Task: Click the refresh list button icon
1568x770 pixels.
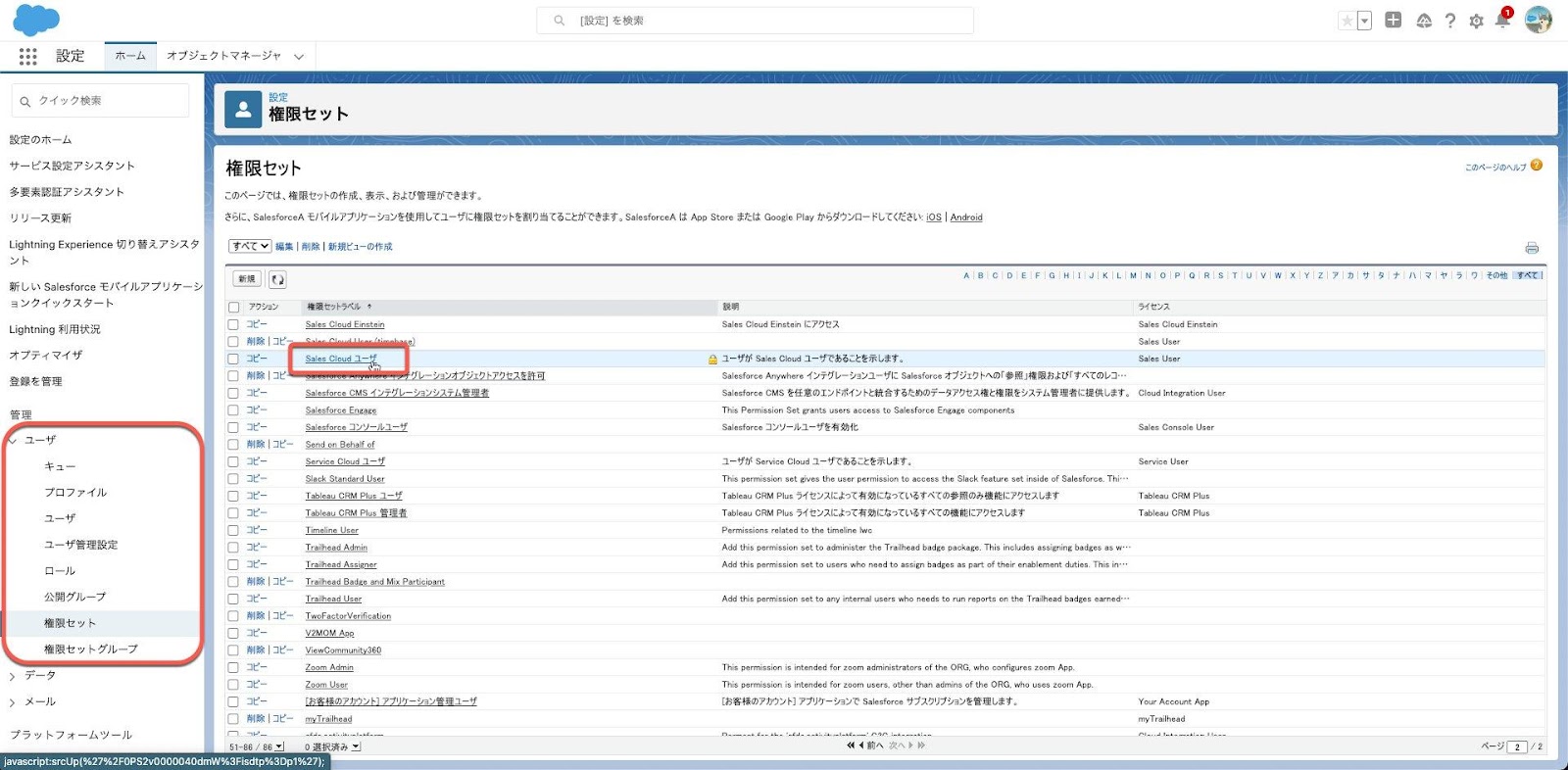Action: click(277, 280)
